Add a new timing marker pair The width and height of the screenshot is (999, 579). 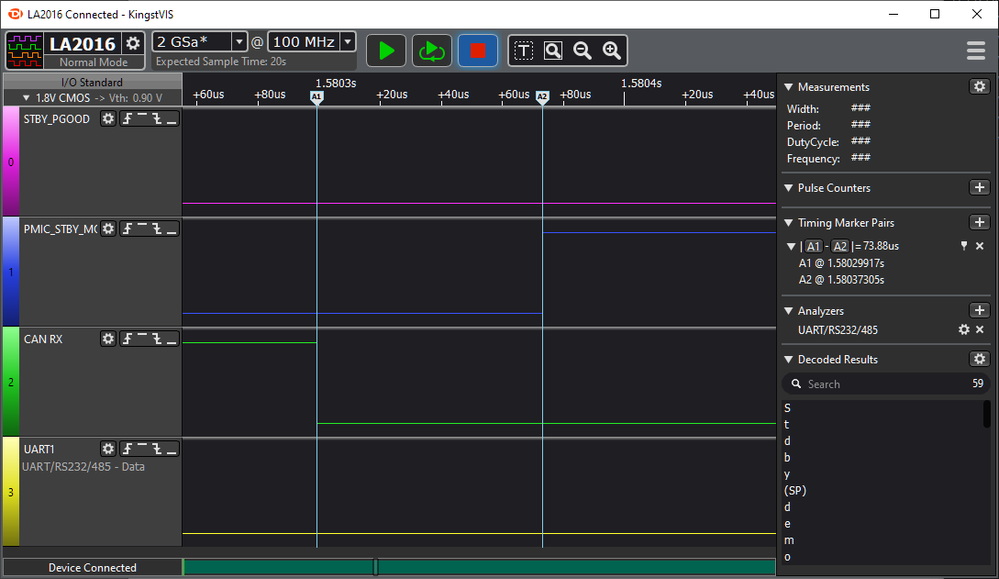click(979, 222)
